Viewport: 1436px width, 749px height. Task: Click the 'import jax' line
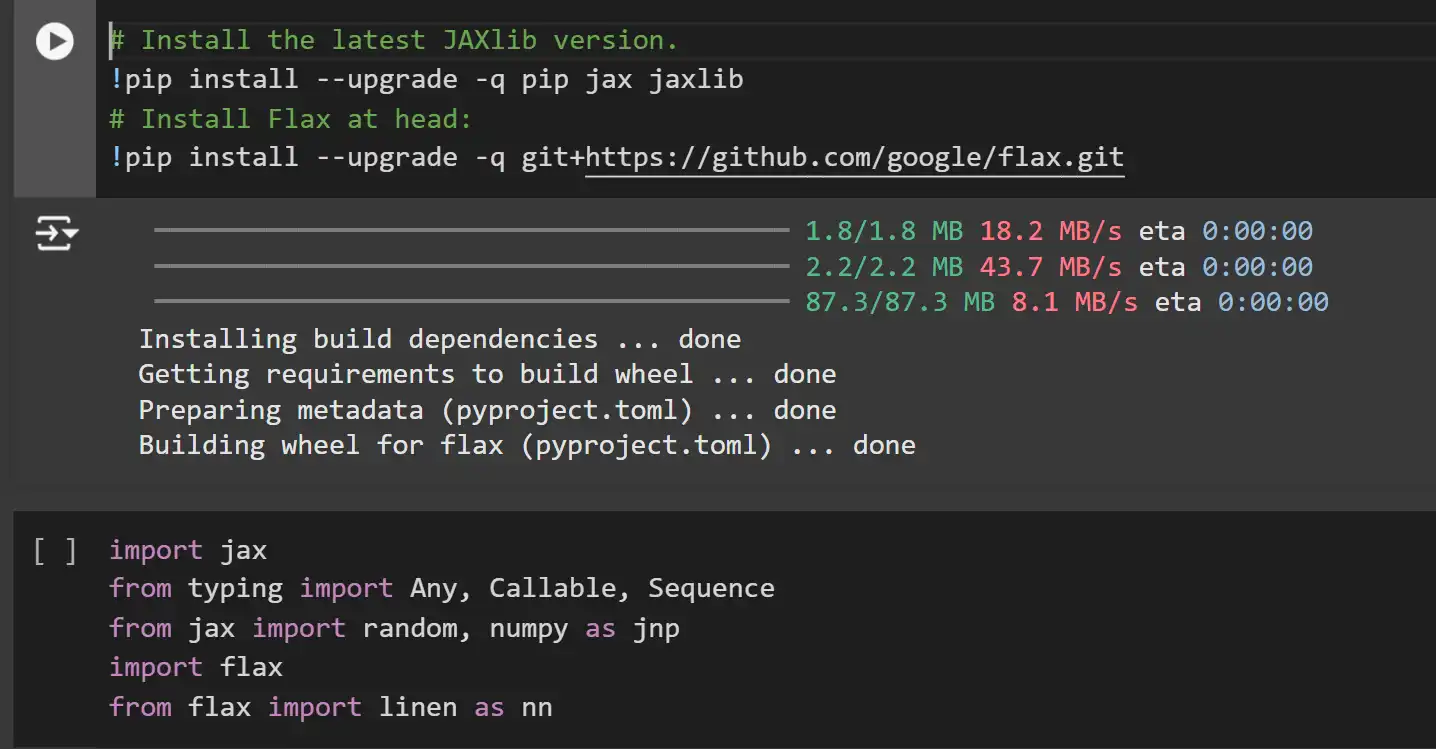tap(188, 550)
